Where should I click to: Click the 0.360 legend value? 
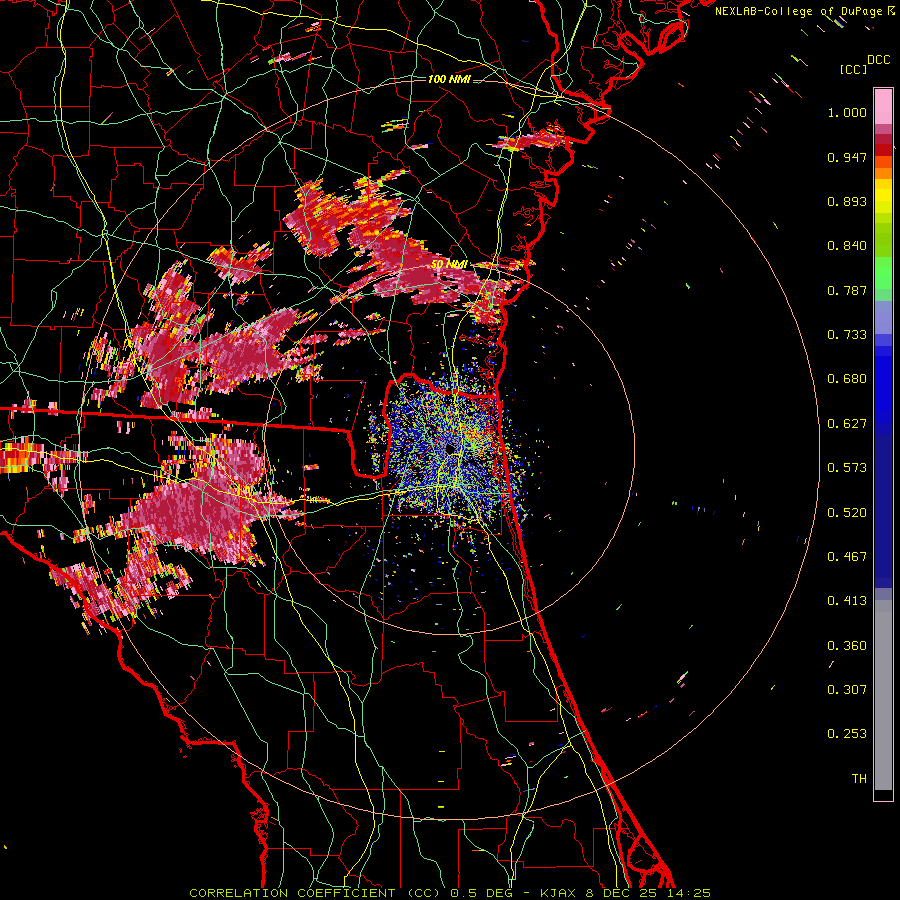[x=847, y=646]
